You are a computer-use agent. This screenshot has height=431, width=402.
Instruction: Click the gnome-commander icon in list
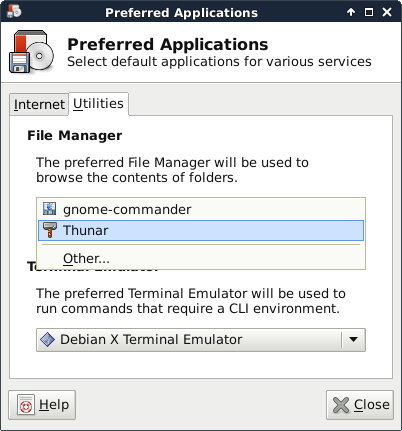point(49,209)
